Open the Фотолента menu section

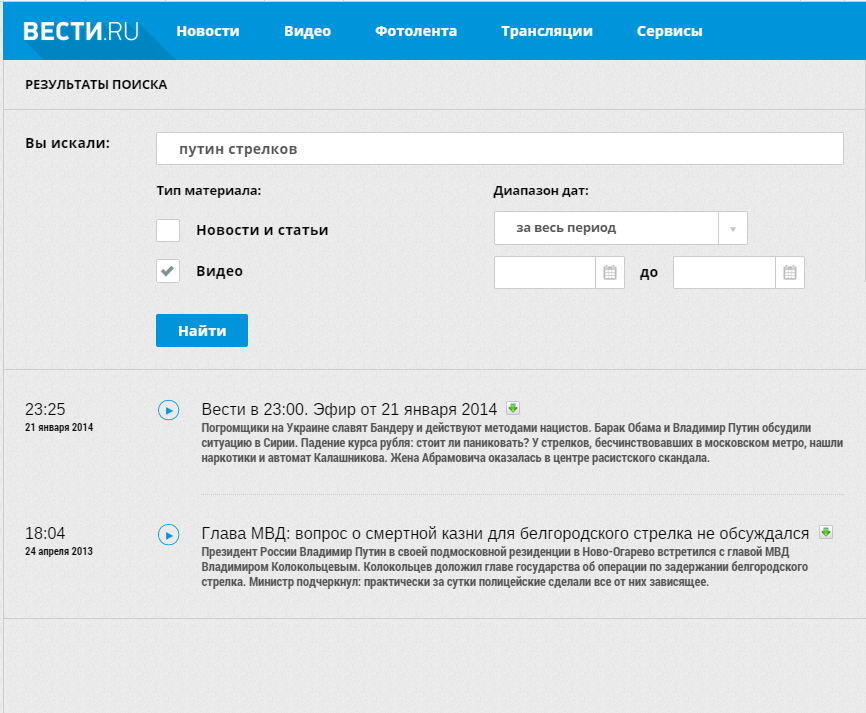pos(416,31)
